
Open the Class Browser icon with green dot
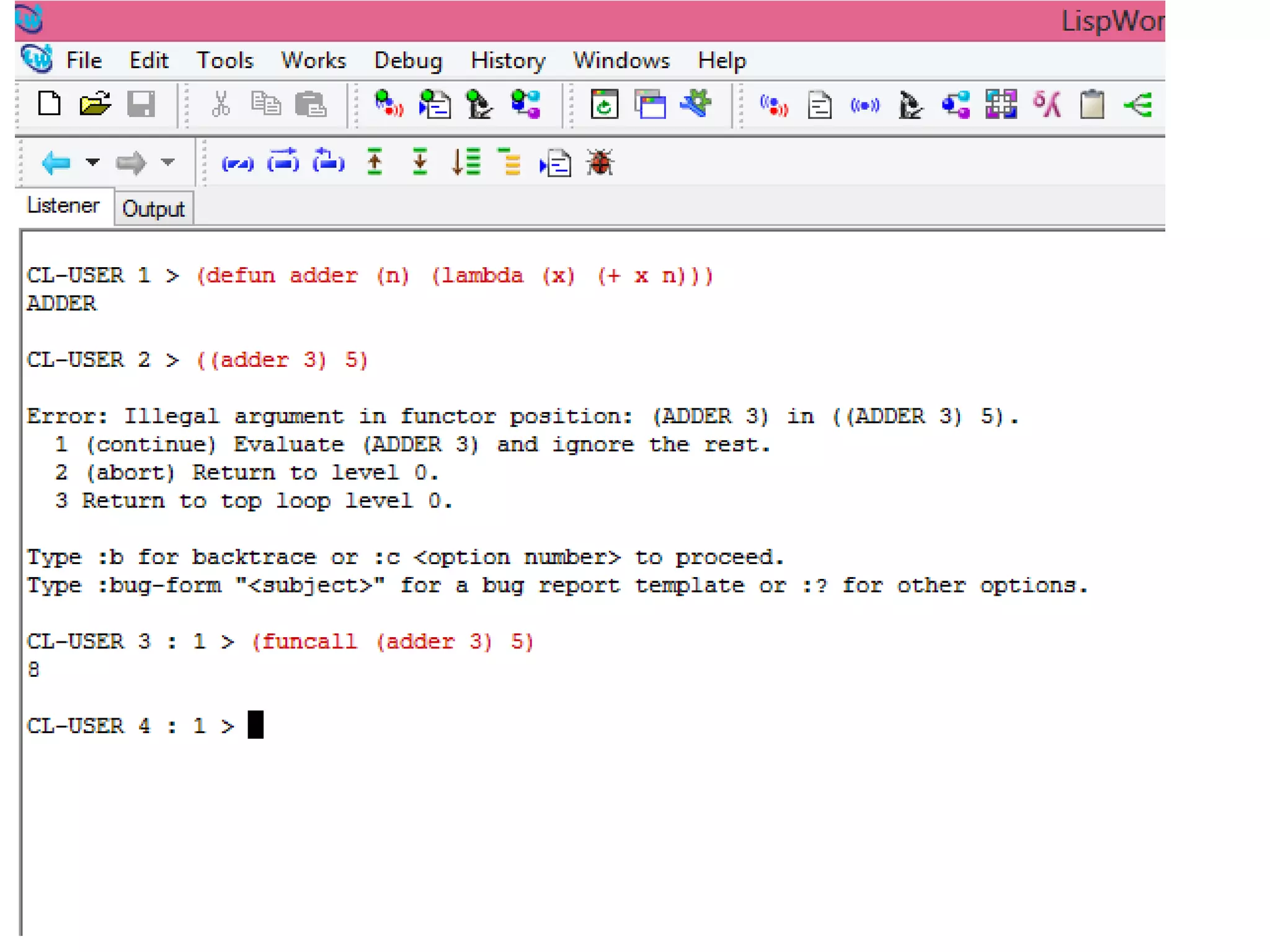[525, 104]
